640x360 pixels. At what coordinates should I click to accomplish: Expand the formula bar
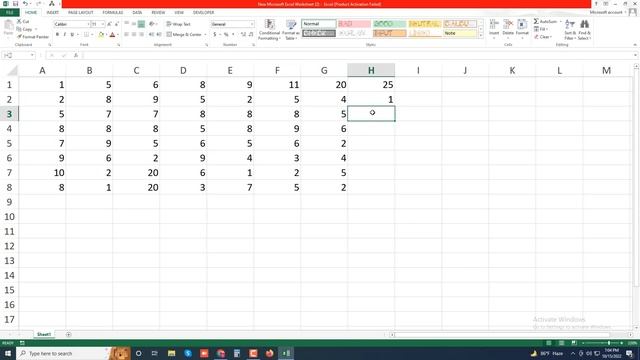tap(636, 55)
